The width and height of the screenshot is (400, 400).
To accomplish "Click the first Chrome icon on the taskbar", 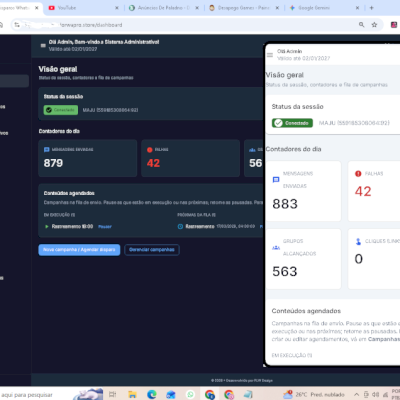I will point(210,395).
